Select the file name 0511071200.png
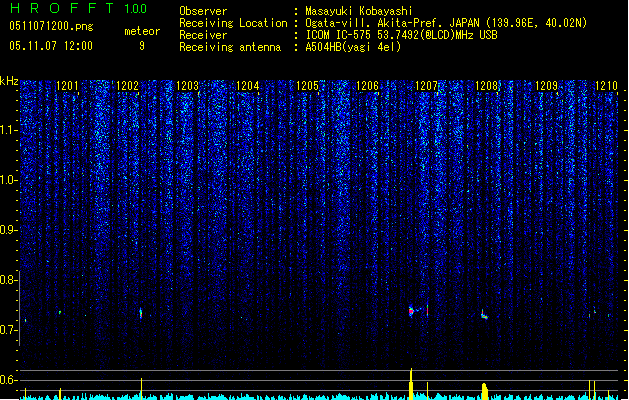The width and height of the screenshot is (629, 400). point(51,26)
